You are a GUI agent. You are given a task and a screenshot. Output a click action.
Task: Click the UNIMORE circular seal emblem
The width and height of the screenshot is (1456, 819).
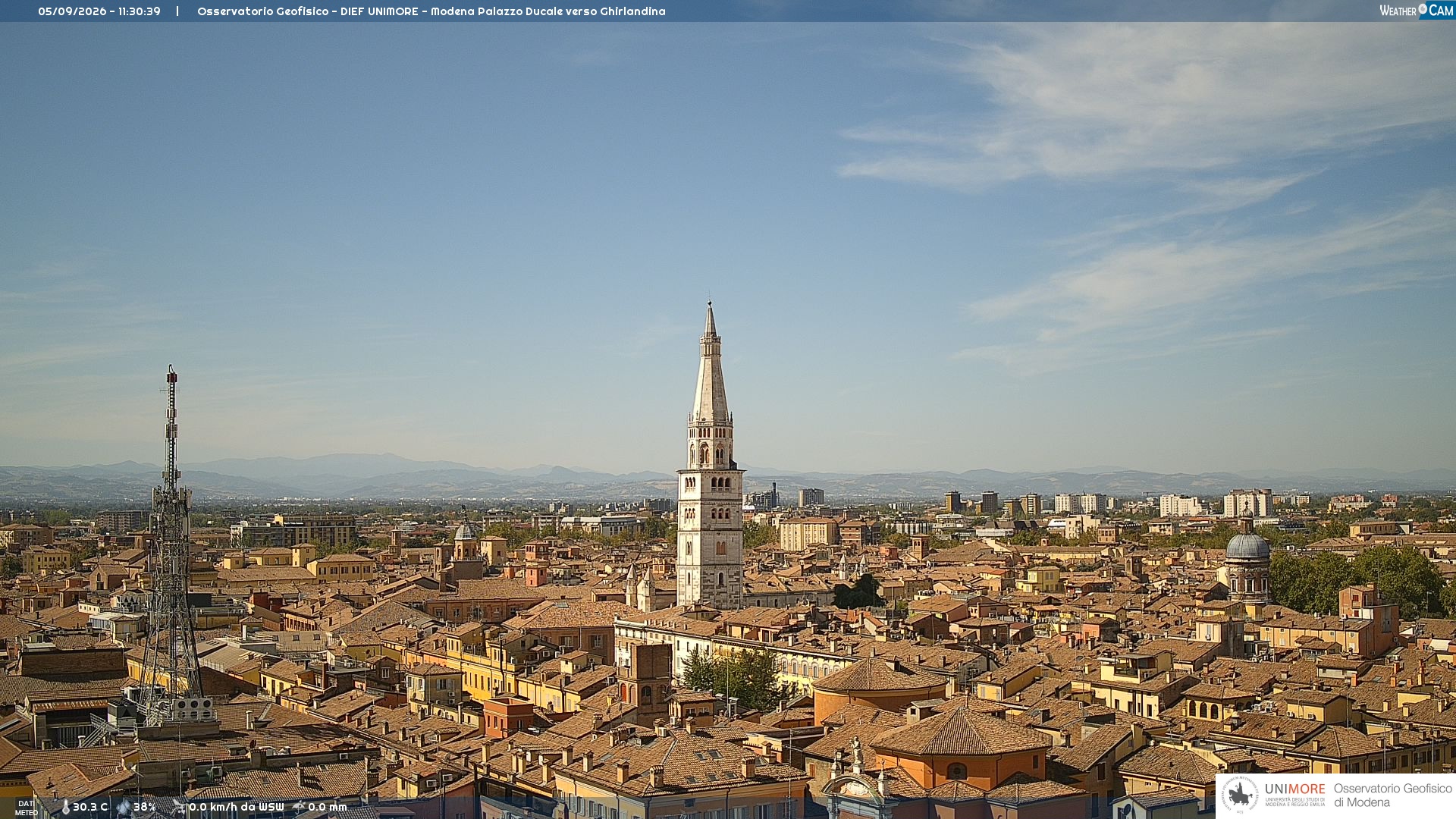1241,795
